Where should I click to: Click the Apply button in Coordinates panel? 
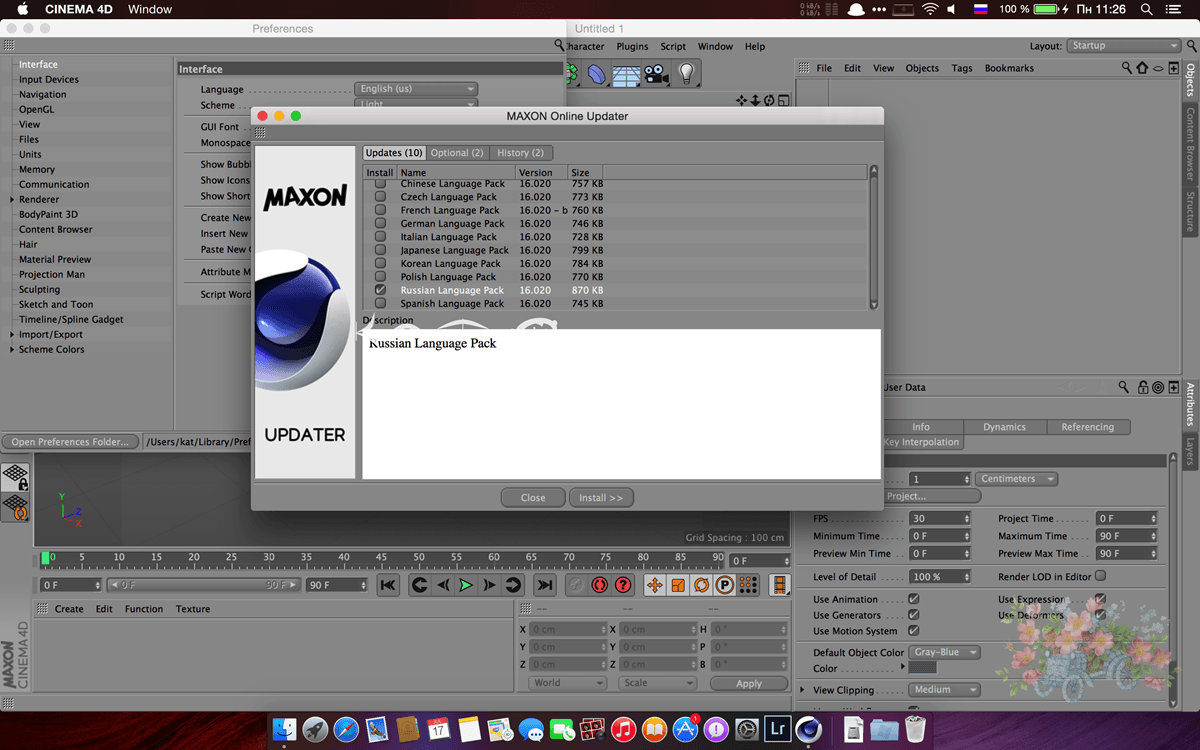(749, 683)
